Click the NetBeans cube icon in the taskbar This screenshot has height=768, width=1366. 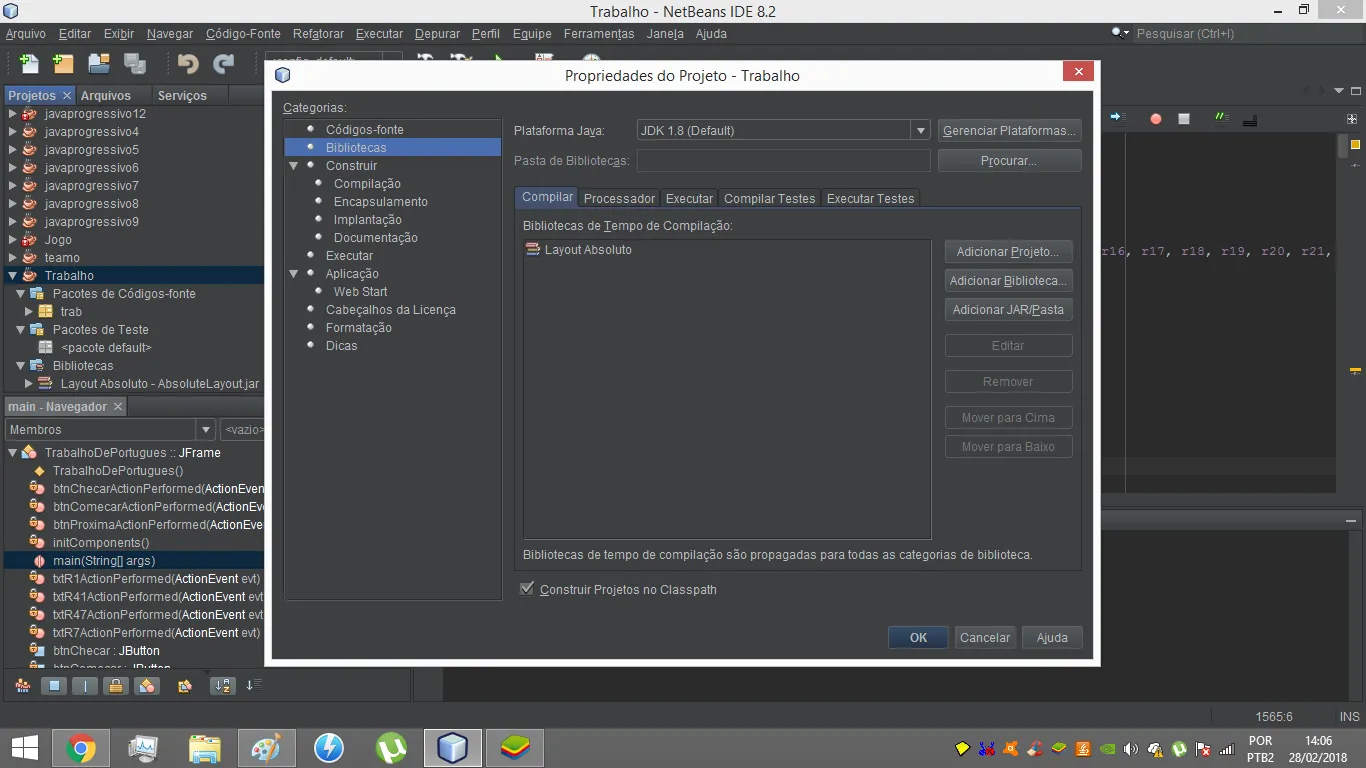pos(453,748)
